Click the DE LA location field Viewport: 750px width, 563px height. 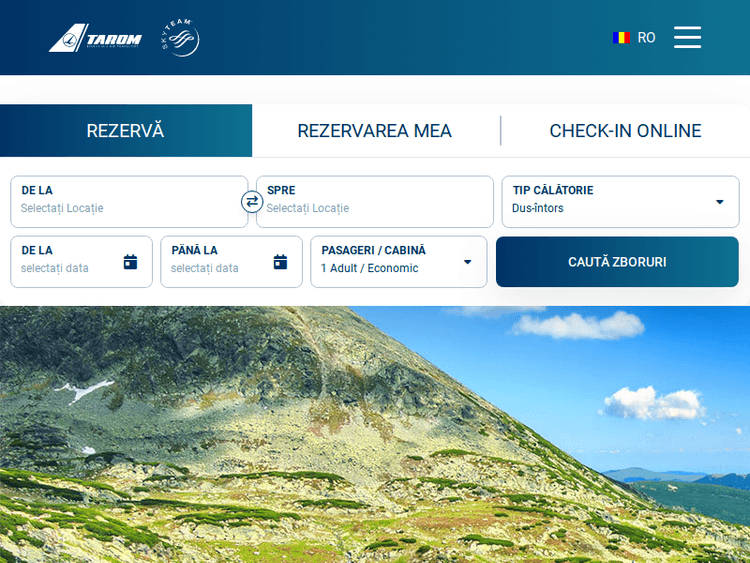click(129, 202)
